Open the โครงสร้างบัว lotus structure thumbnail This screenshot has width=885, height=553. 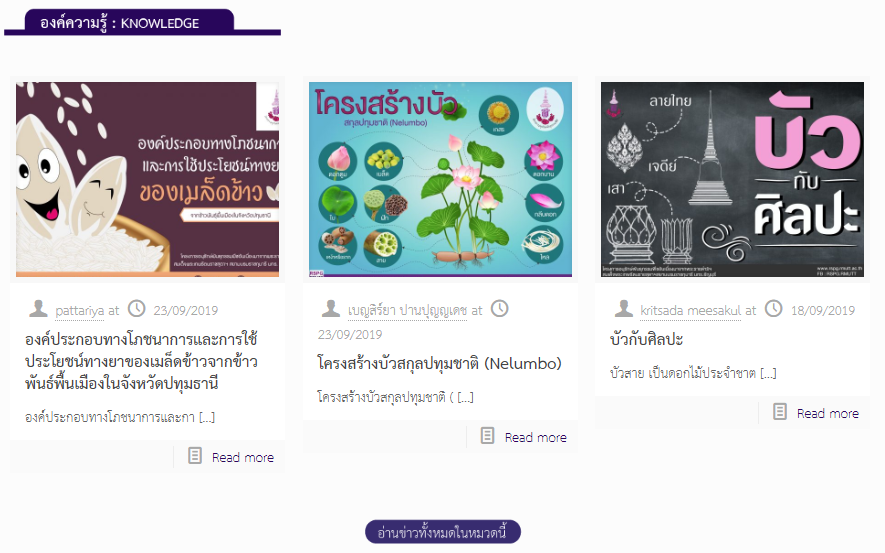[440, 179]
